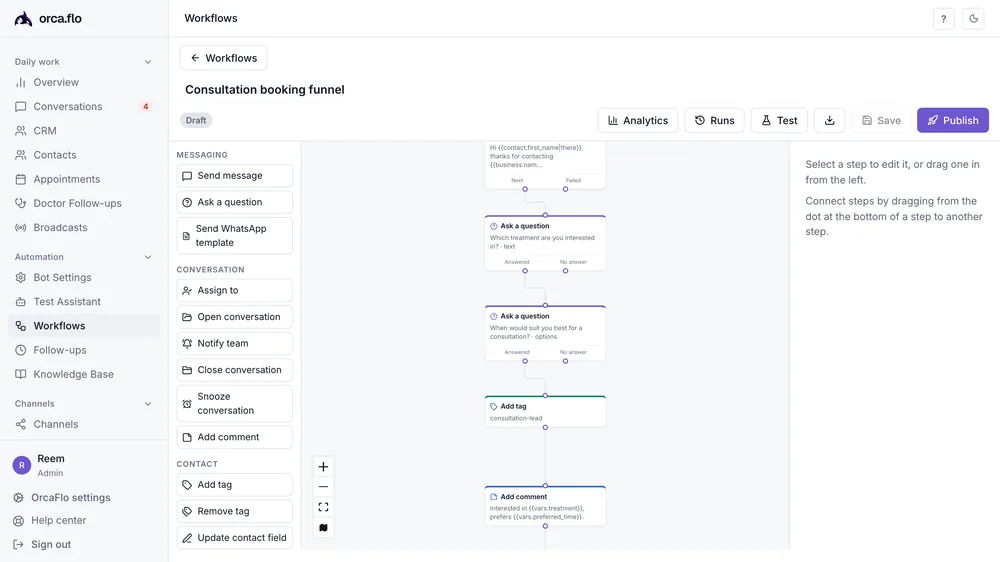Select Send message step

point(235,175)
